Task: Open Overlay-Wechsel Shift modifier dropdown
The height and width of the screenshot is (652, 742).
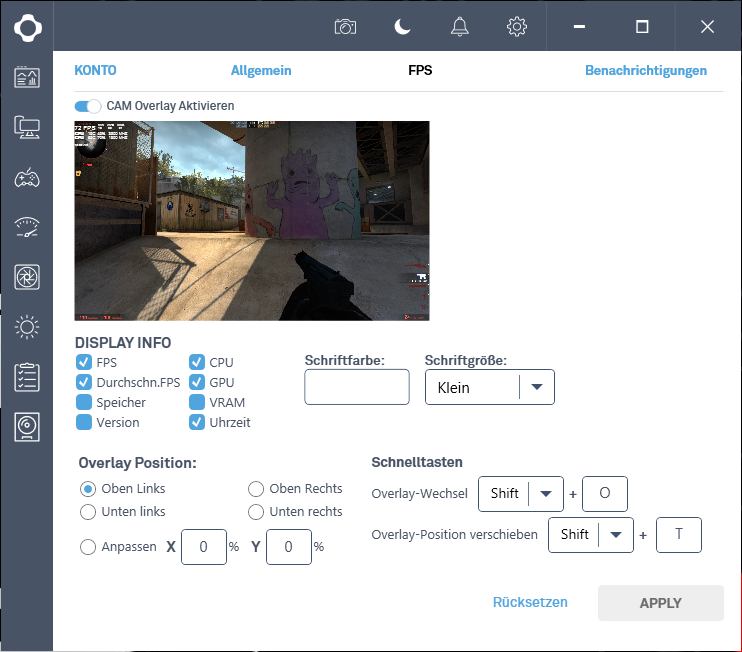Action: coord(521,494)
